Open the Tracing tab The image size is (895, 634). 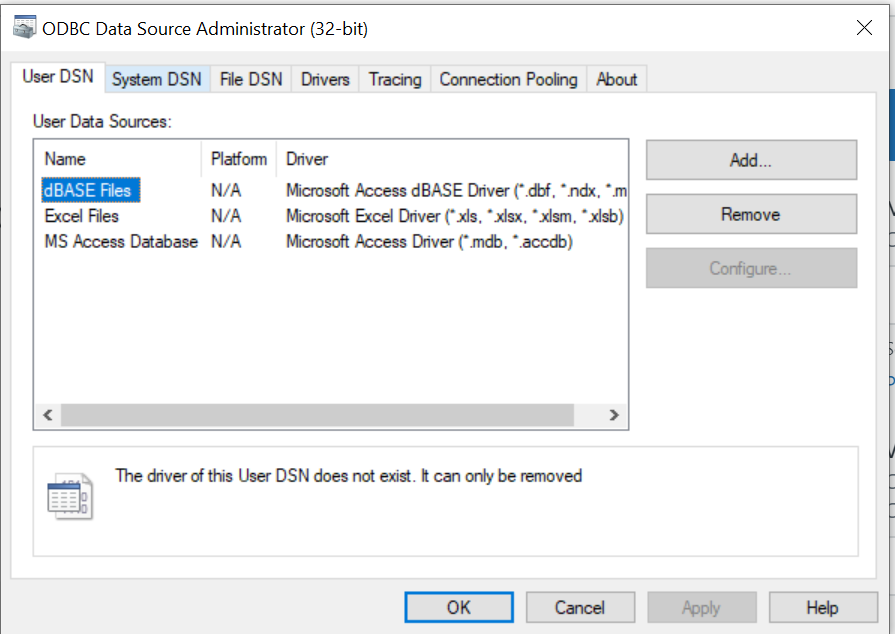pos(394,79)
